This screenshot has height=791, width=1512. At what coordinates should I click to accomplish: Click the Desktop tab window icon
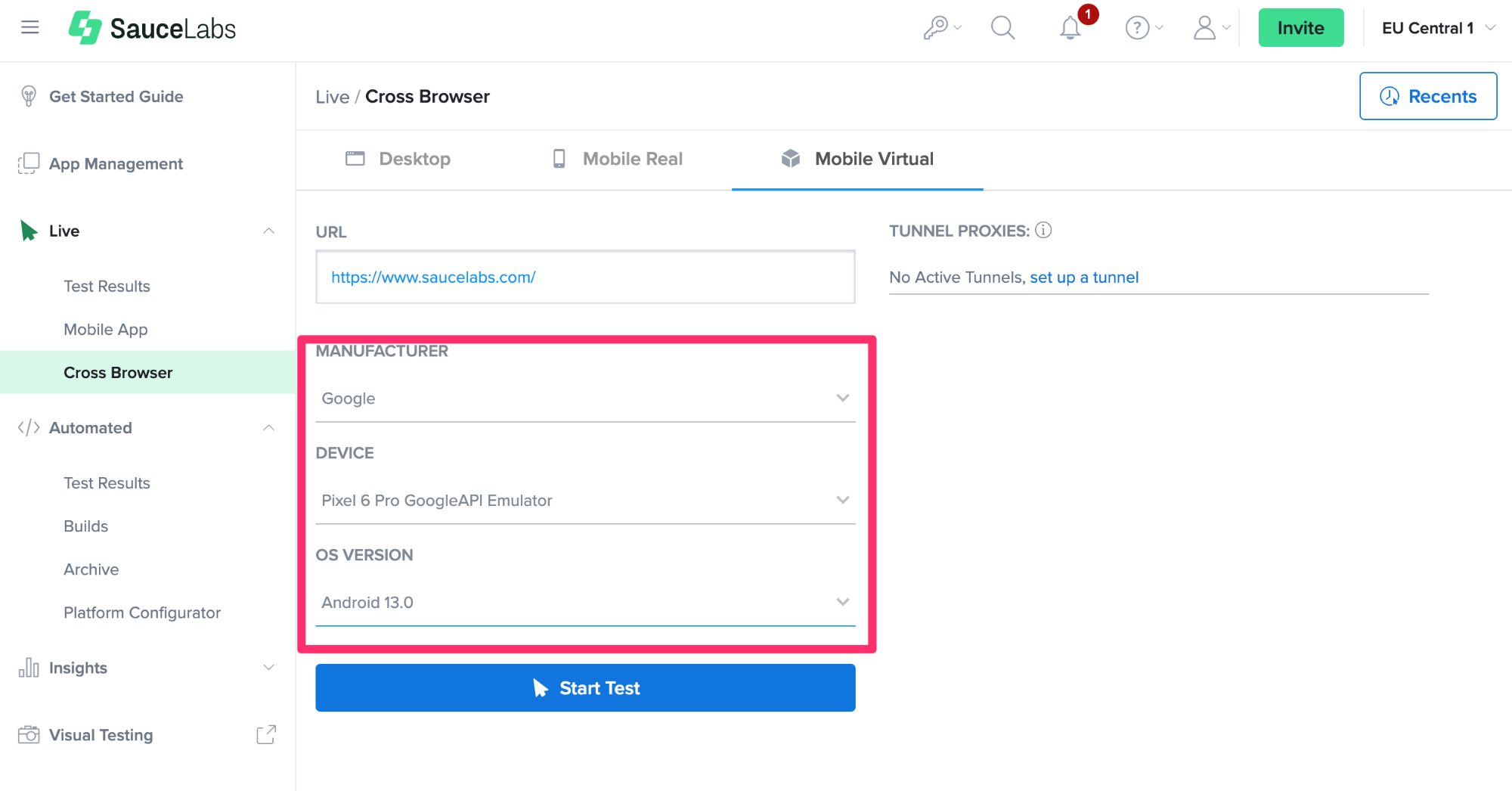click(x=355, y=159)
